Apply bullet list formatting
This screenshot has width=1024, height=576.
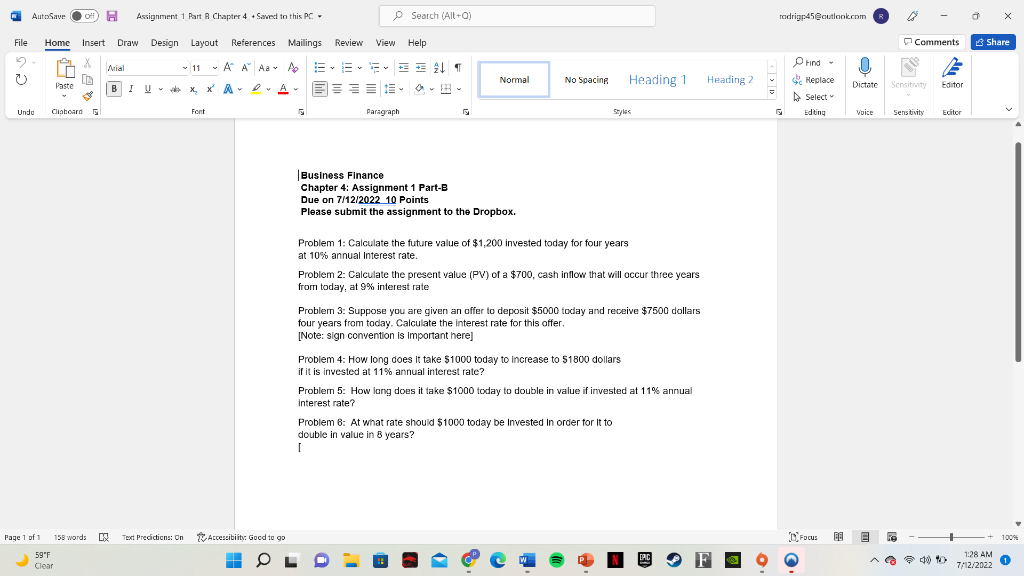(320, 66)
